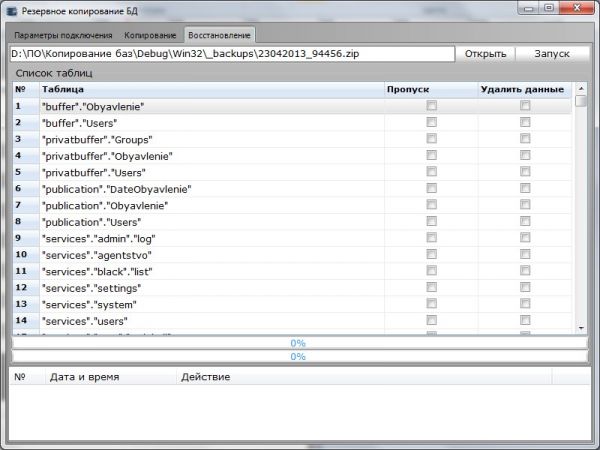The height and width of the screenshot is (450, 600).
Task: Click the Пропуск column header
Action: 431,90
